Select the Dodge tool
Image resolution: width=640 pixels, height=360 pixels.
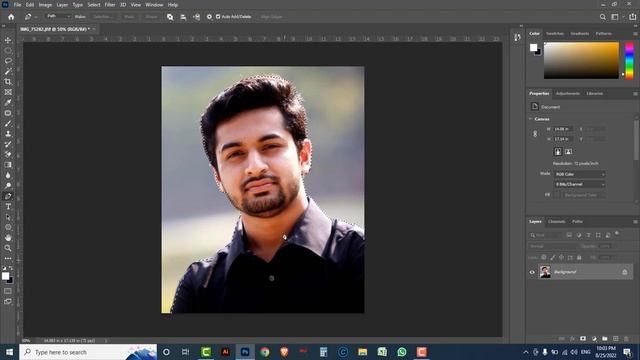coord(8,186)
